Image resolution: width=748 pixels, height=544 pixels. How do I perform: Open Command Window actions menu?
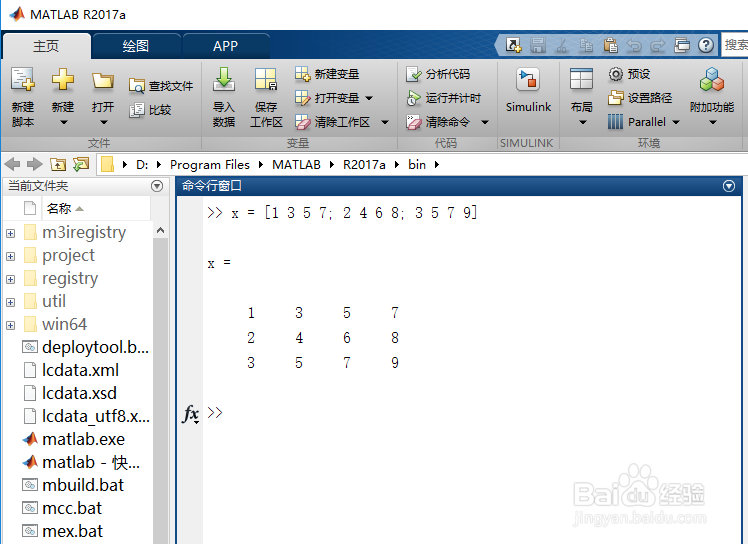[728, 186]
